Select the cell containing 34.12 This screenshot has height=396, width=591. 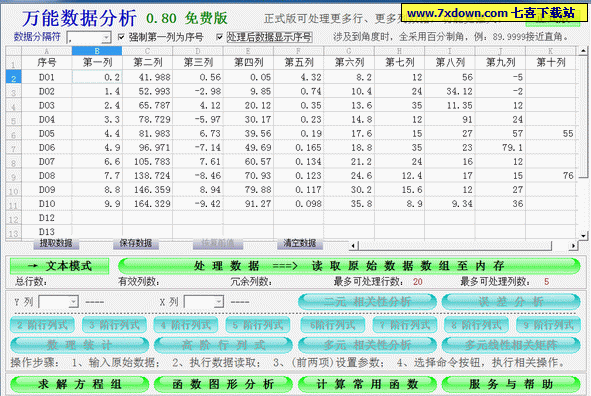[x=450, y=91]
